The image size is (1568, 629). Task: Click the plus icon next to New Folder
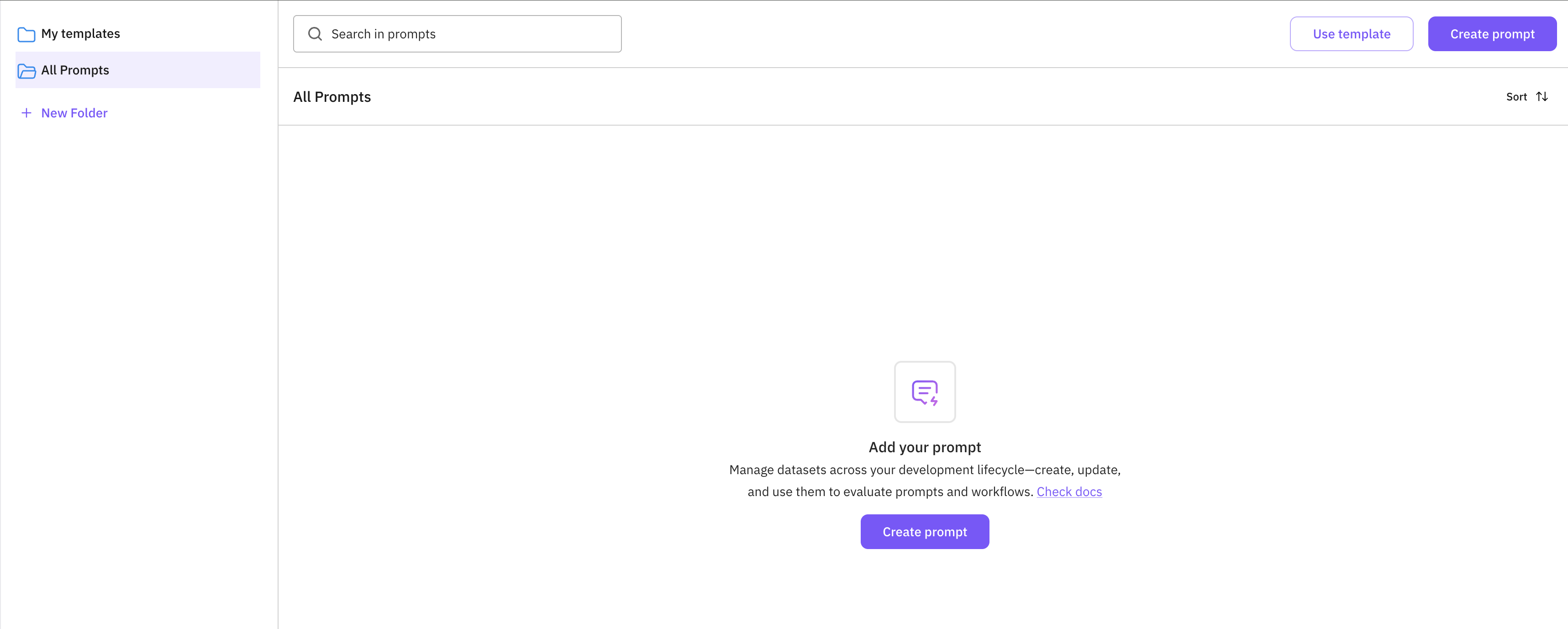[x=26, y=113]
